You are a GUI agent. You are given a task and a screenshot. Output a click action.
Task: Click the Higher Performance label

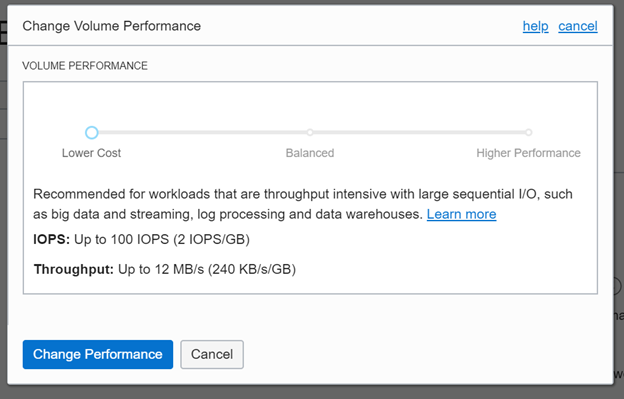[x=528, y=153]
